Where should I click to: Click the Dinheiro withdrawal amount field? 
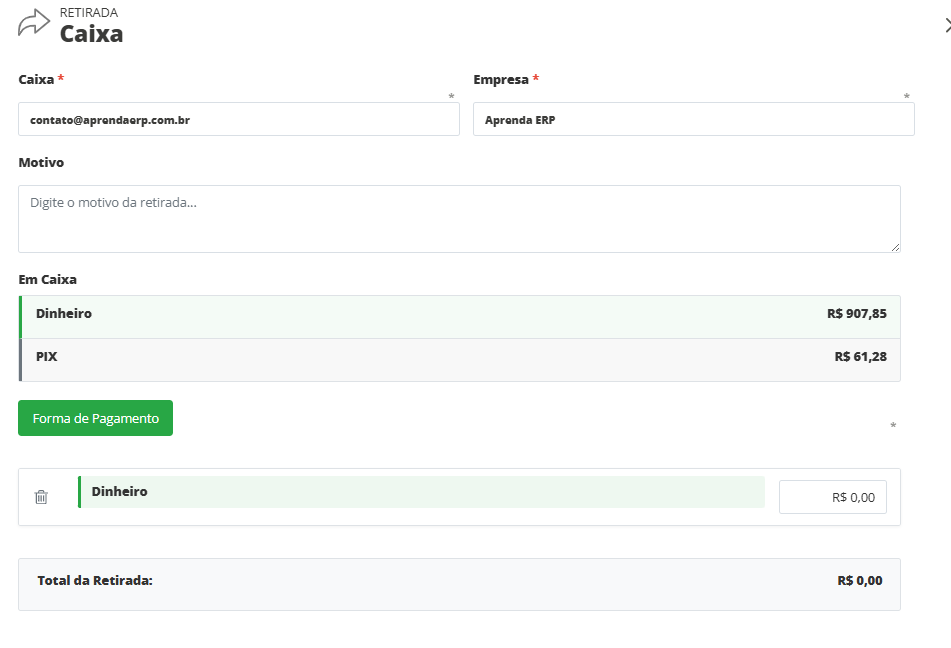point(832,497)
